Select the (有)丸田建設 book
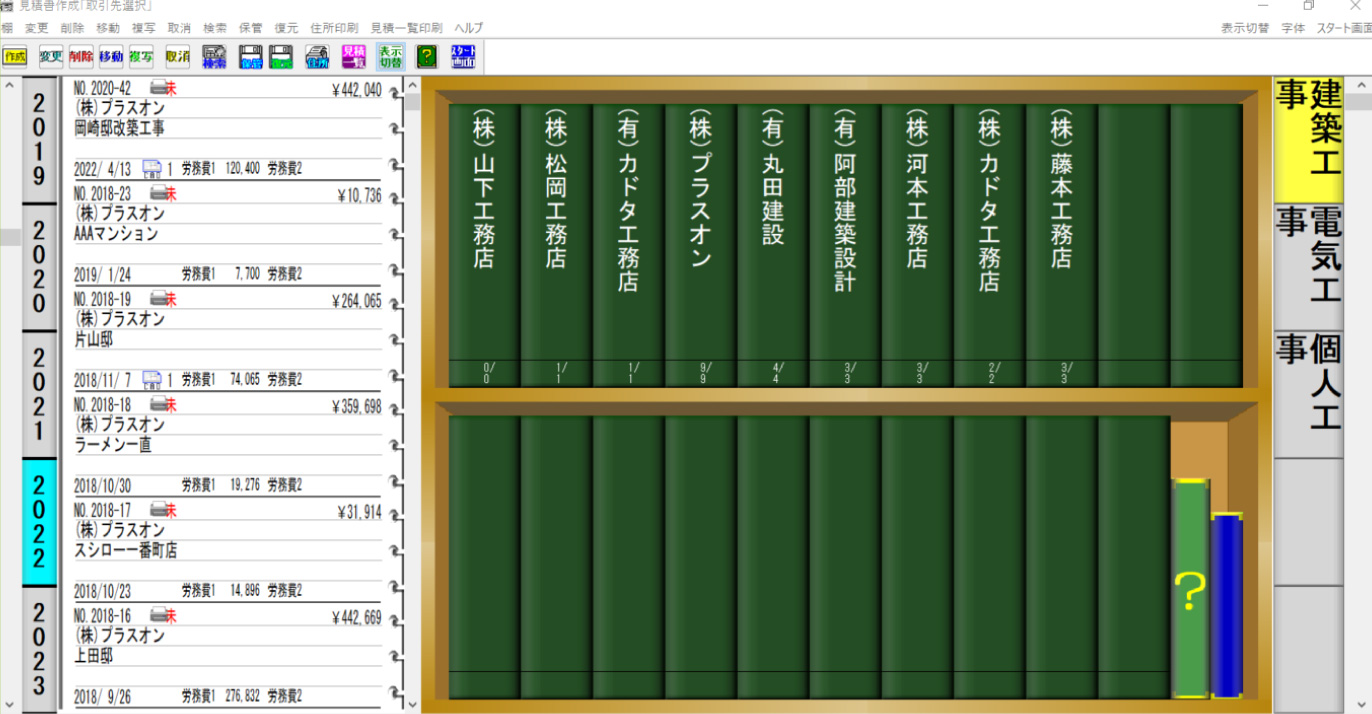Viewport: 1372px width, 714px height. click(772, 245)
